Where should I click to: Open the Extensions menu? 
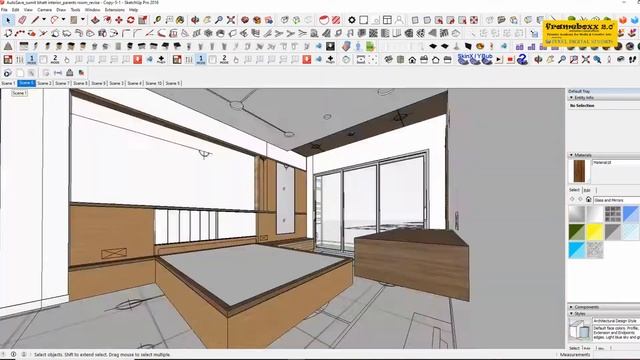[x=115, y=10]
